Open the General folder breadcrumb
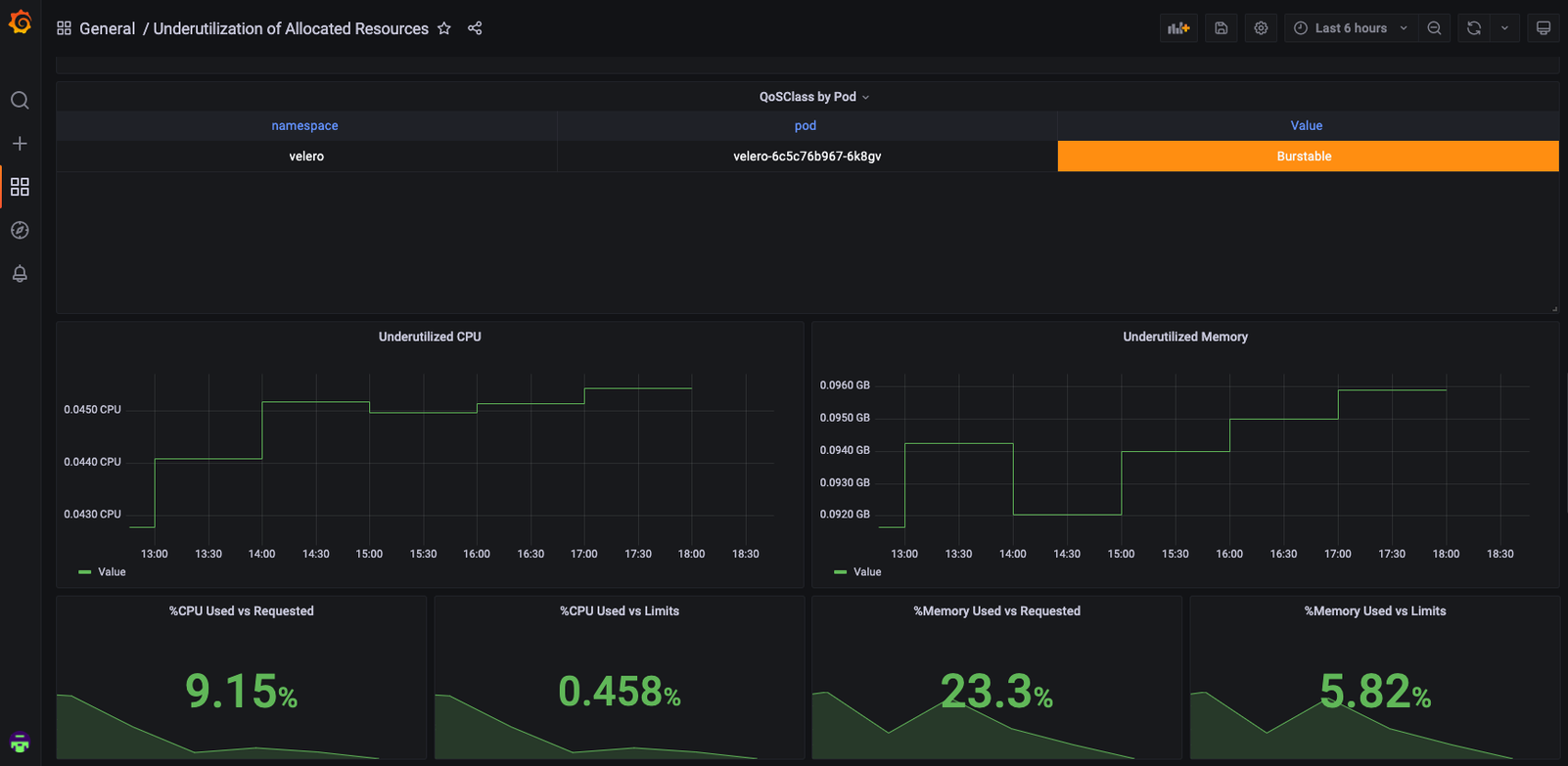The image size is (1568, 766). 107,28
